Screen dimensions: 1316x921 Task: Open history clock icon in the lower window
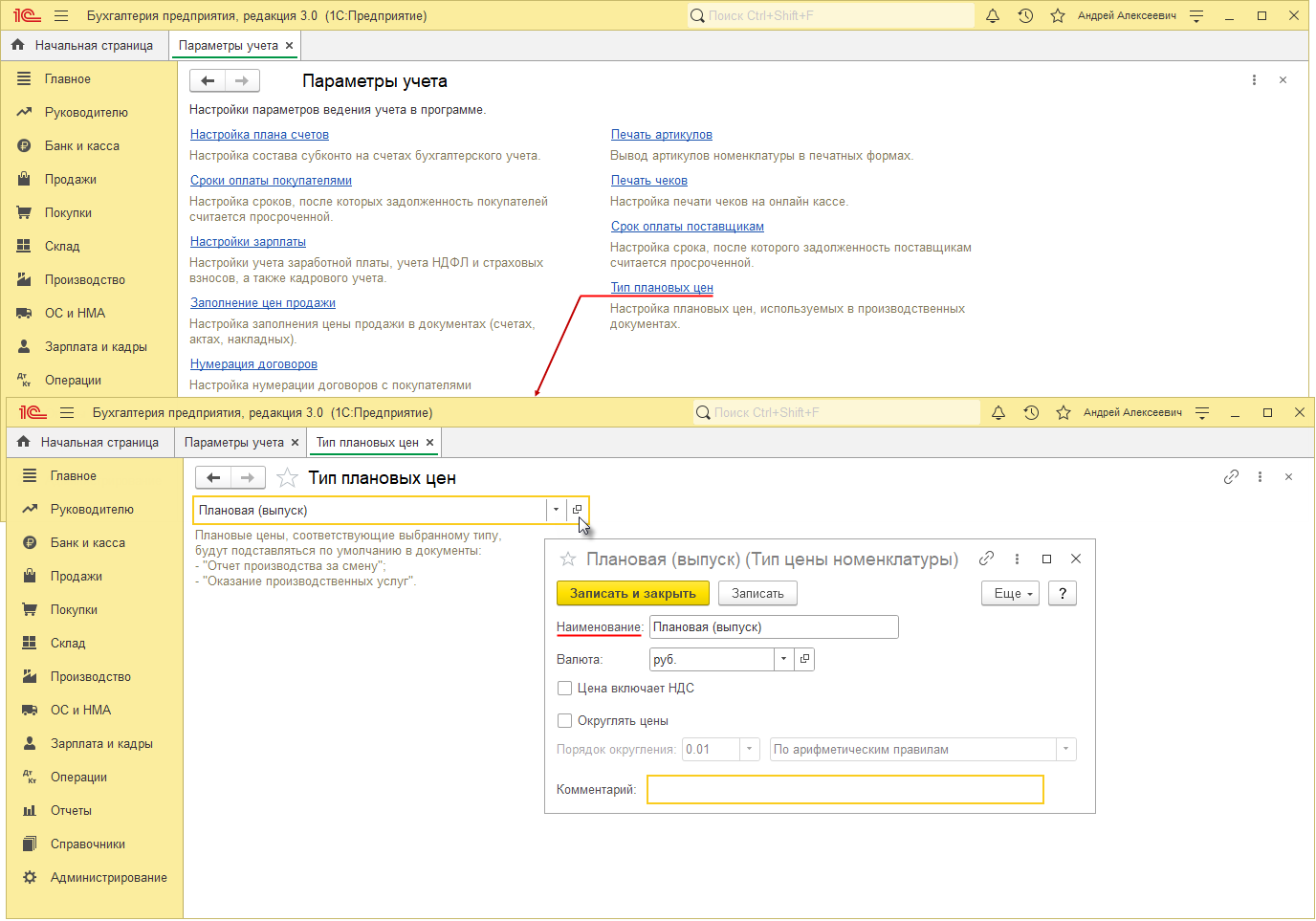click(1031, 412)
